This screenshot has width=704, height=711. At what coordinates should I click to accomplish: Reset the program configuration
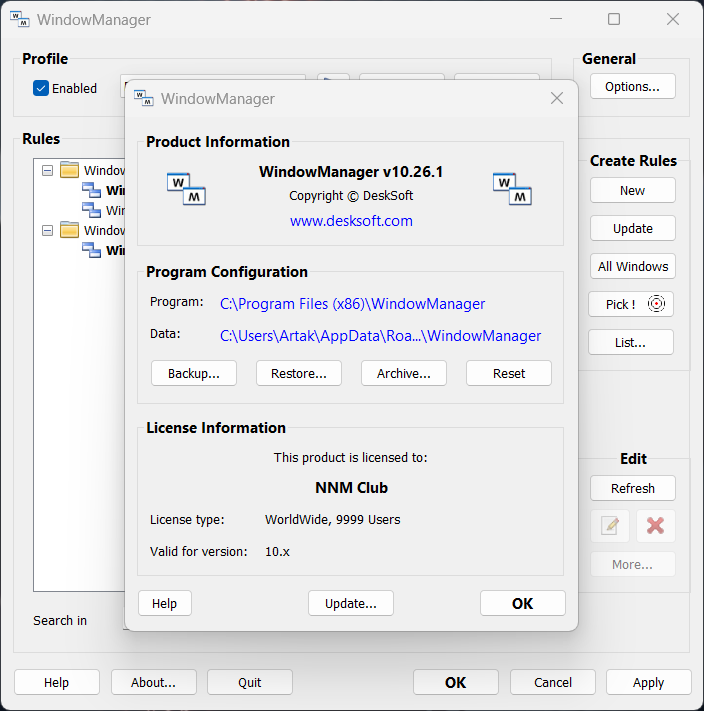(509, 373)
